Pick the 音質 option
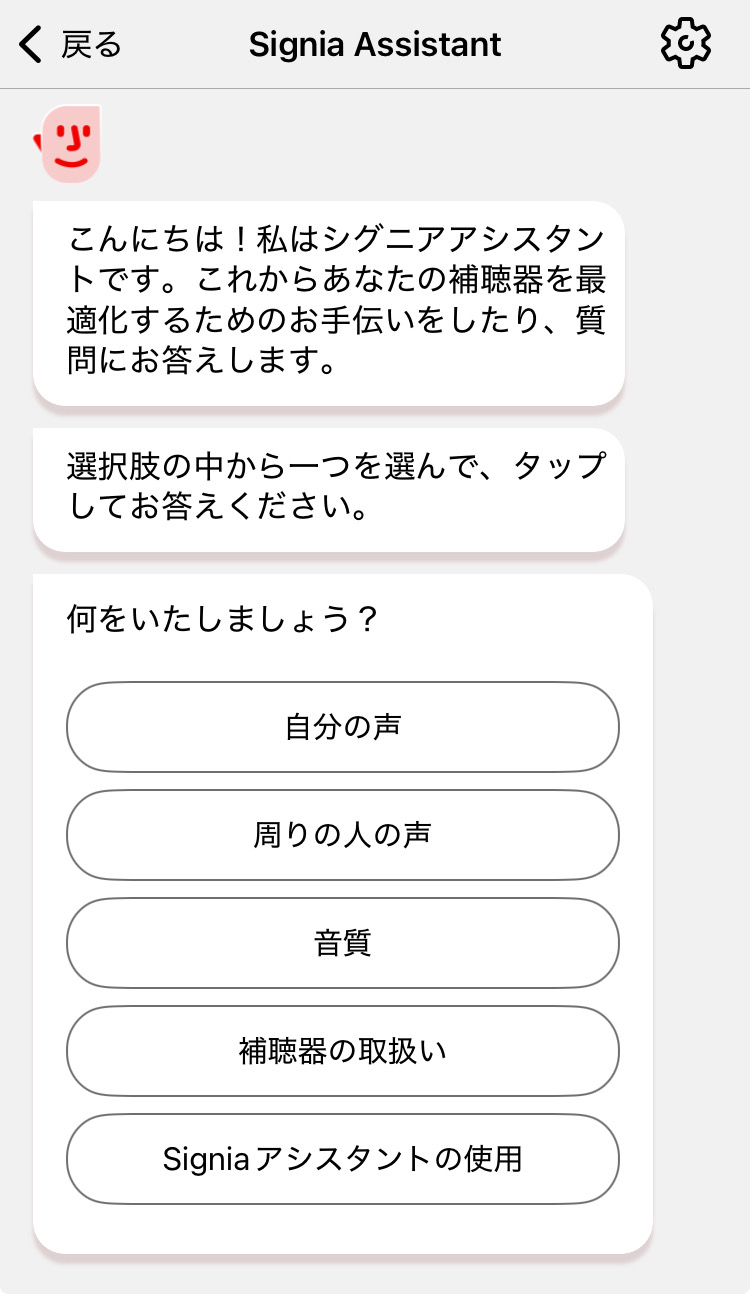The image size is (750, 1294). (342, 943)
